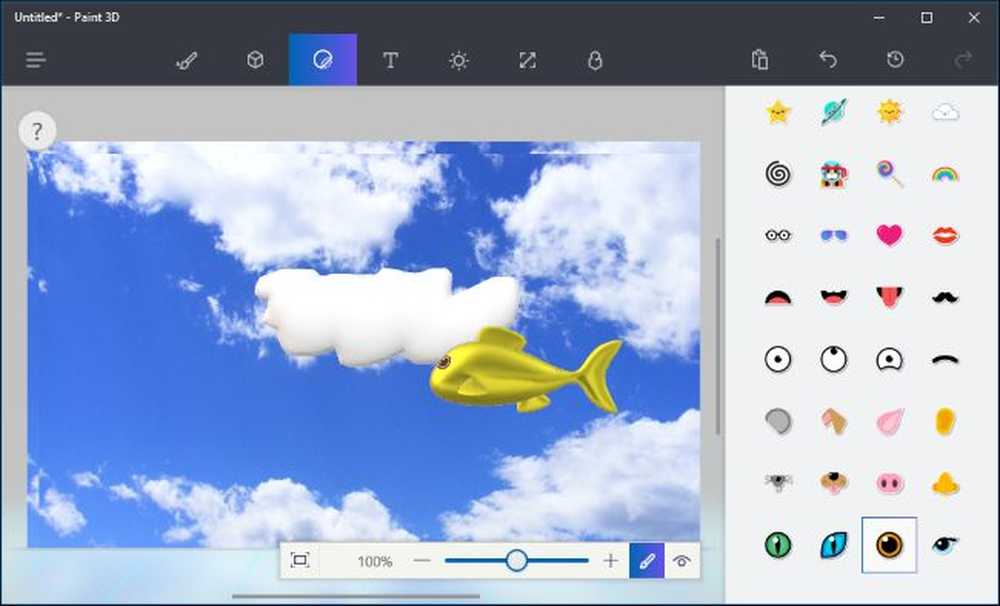Select the green cat eye sticker

[x=778, y=545]
